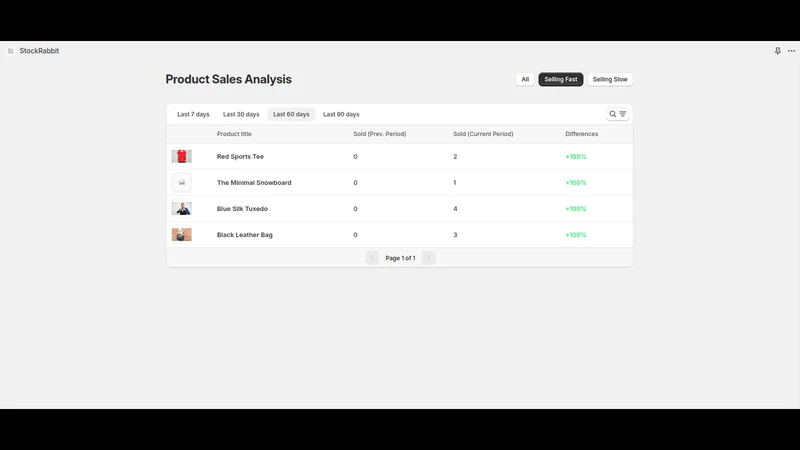This screenshot has width=800, height=450.
Task: Click the Blue Silk Tuxedo title
Action: click(x=242, y=209)
